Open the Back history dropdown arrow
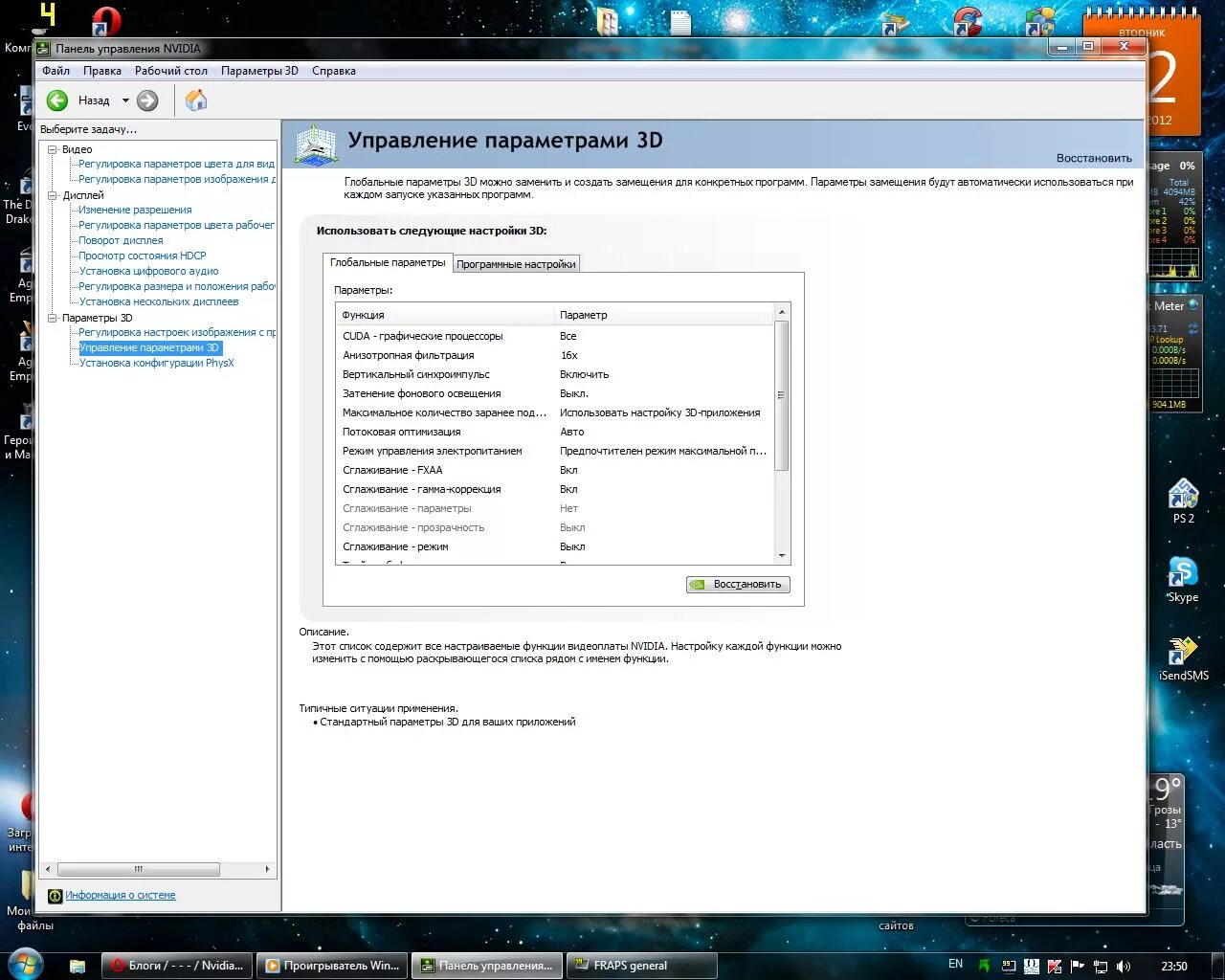This screenshot has width=1225, height=980. pyautogui.click(x=125, y=100)
